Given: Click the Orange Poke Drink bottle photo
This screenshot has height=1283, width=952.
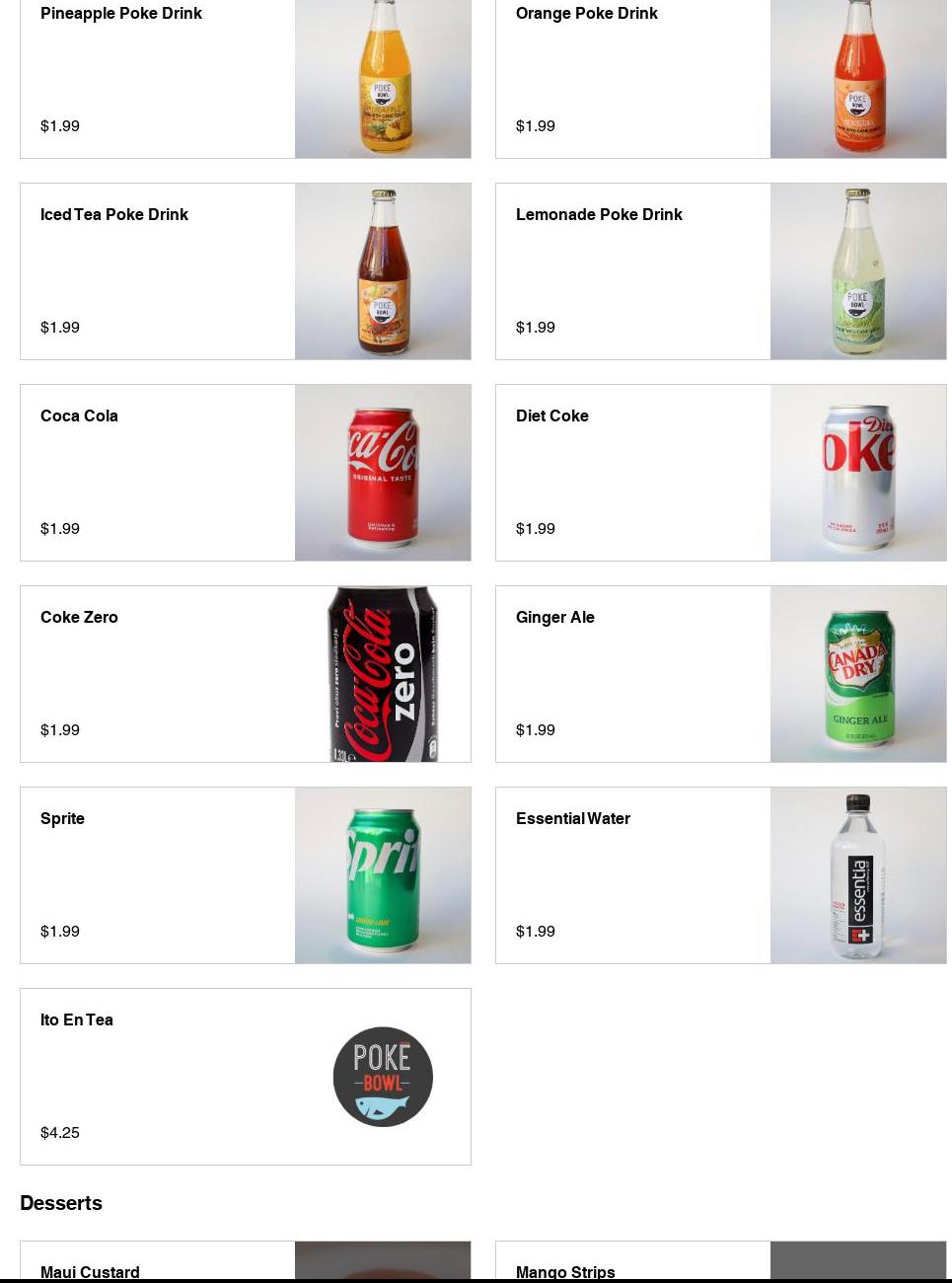Looking at the screenshot, I should pos(858,79).
